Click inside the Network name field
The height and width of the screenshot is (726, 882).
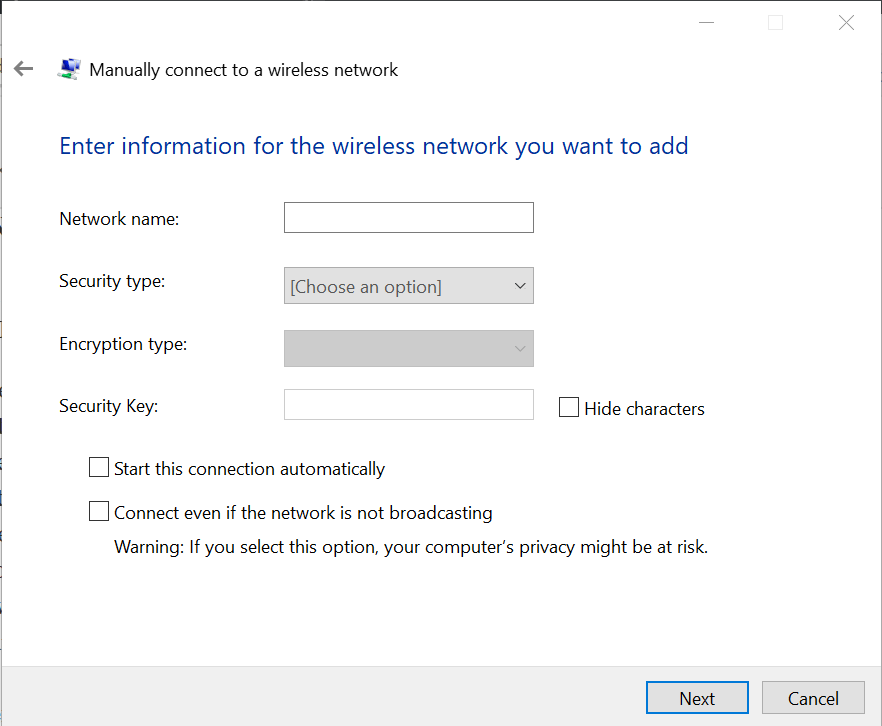pyautogui.click(x=409, y=218)
